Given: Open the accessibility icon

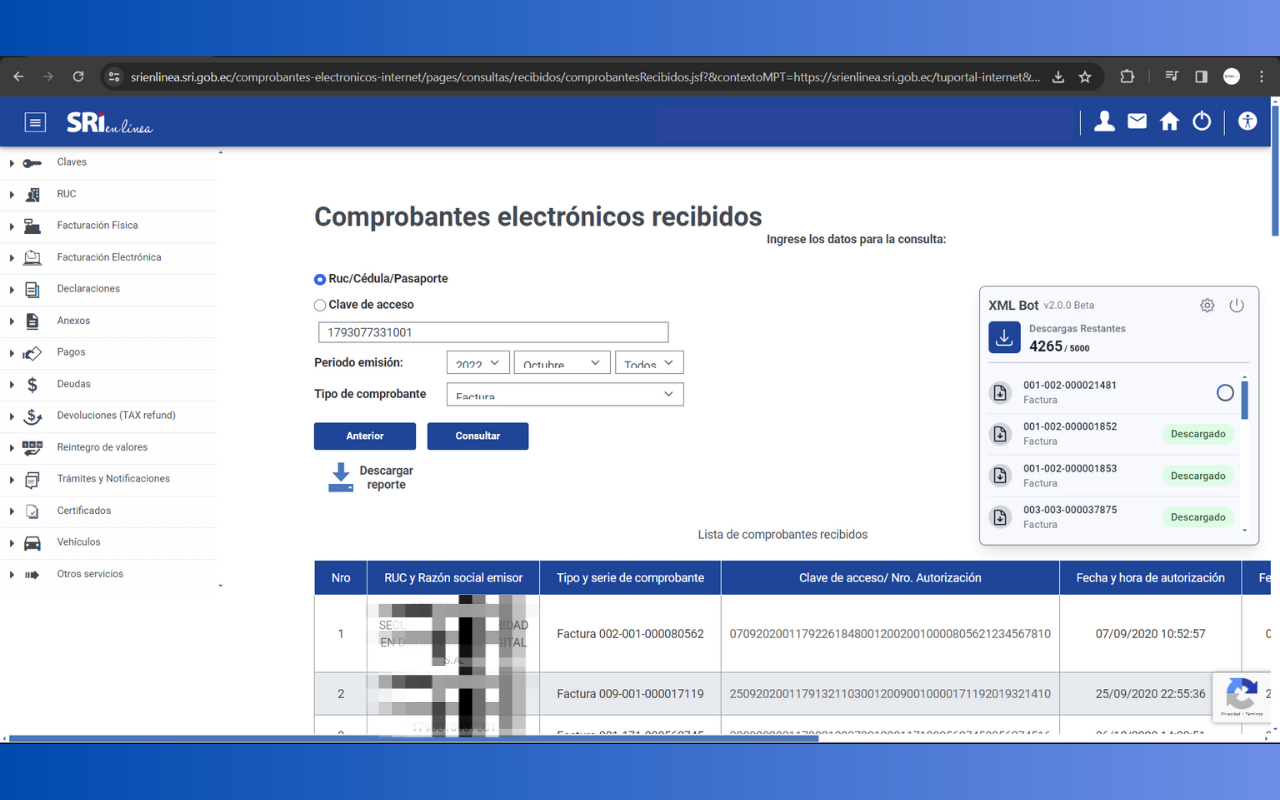Looking at the screenshot, I should point(1247,121).
